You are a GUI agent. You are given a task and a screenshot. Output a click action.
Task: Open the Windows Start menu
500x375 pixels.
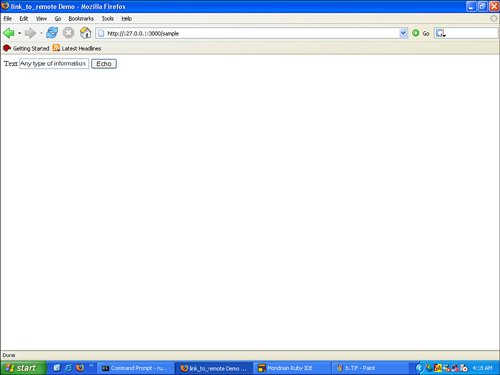pos(23,368)
